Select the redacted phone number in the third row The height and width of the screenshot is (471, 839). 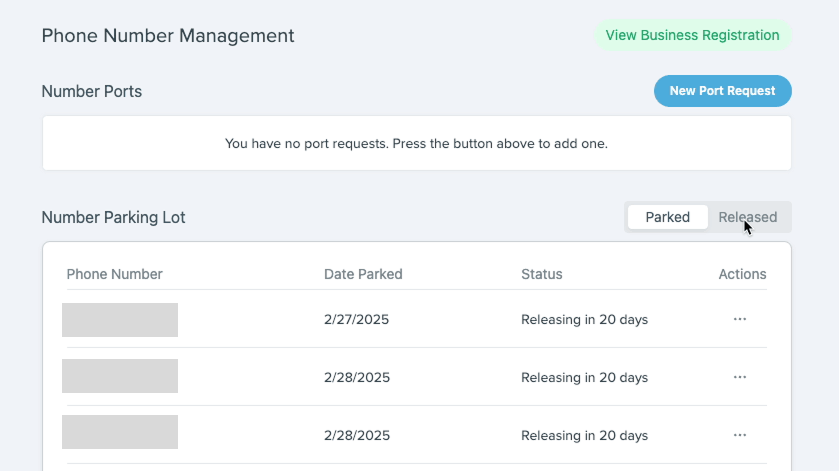(x=120, y=433)
